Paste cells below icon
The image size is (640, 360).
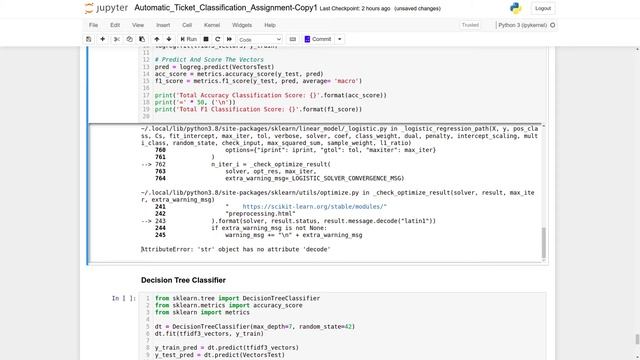click(x=142, y=39)
